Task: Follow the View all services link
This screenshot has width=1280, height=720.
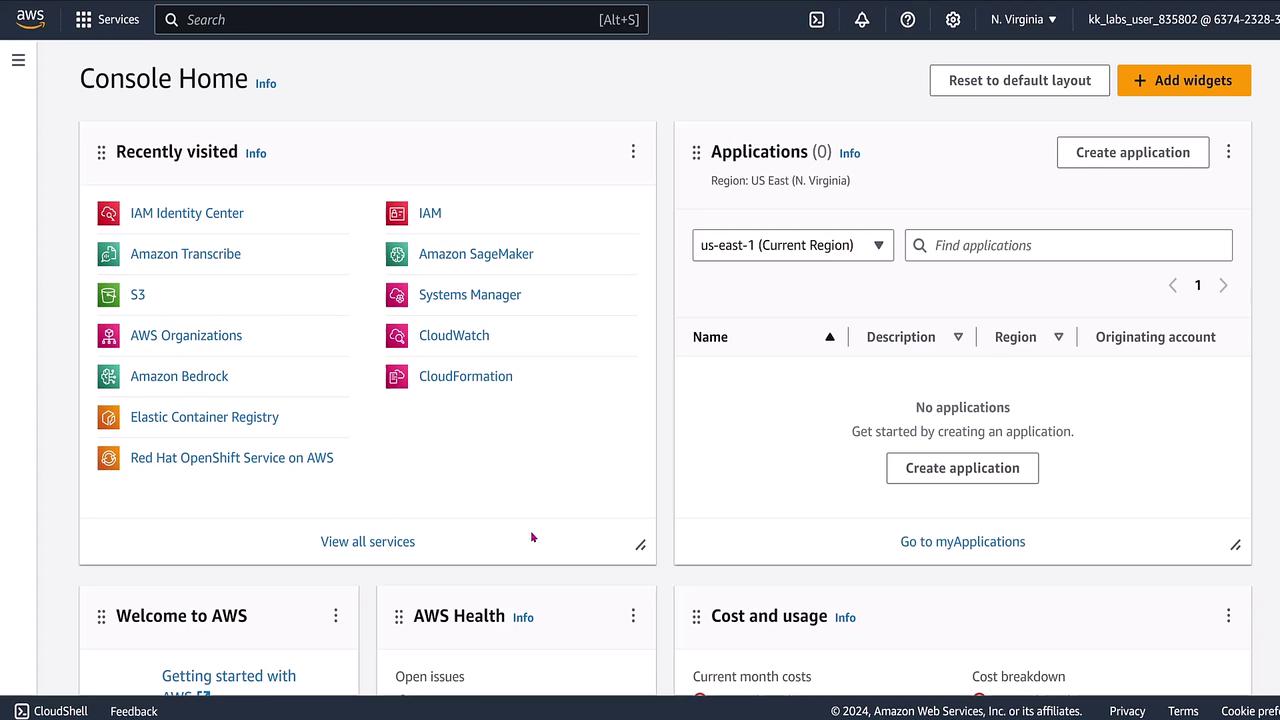Action: coord(367,542)
